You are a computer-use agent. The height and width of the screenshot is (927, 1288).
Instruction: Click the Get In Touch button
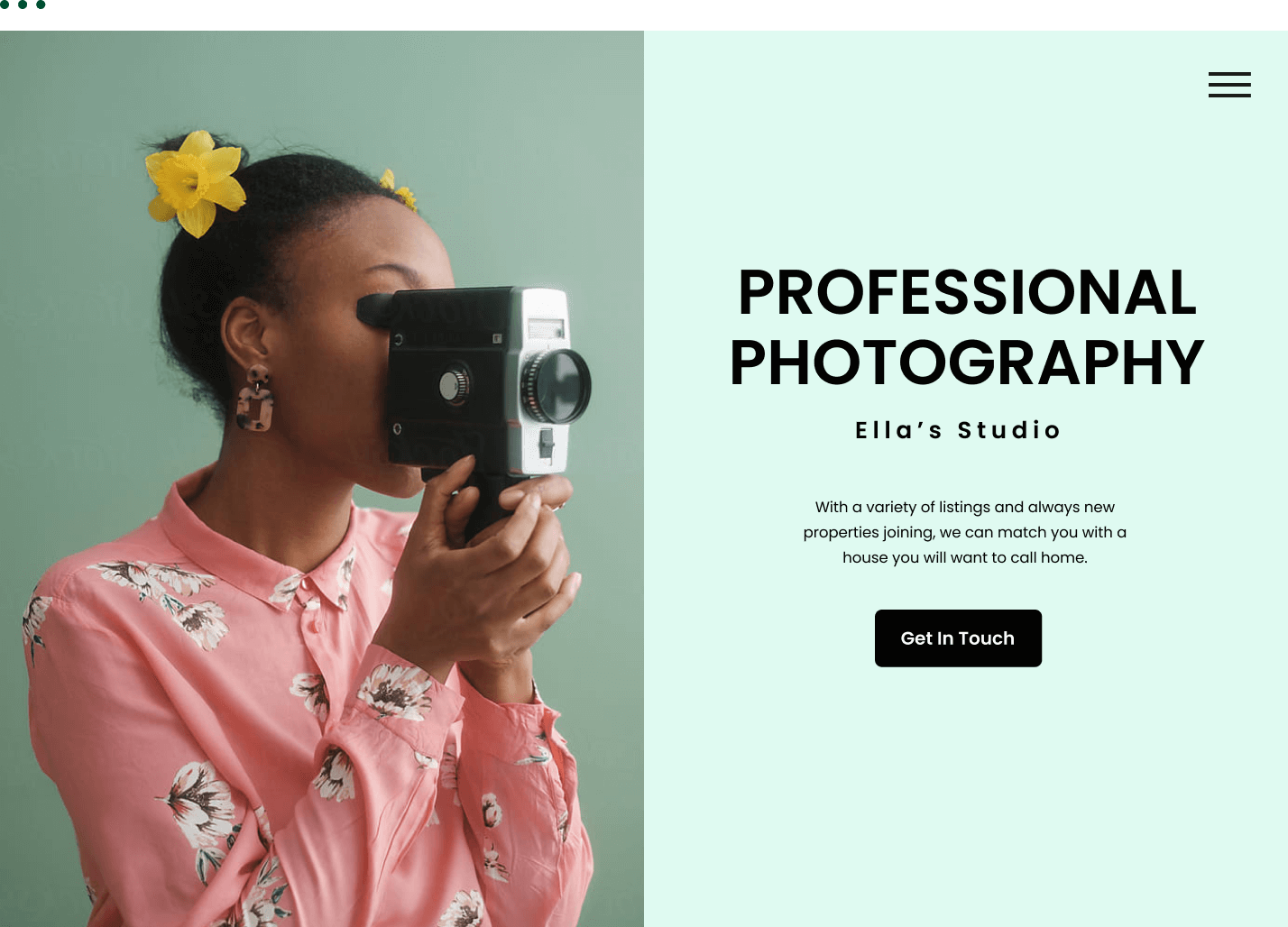[958, 638]
